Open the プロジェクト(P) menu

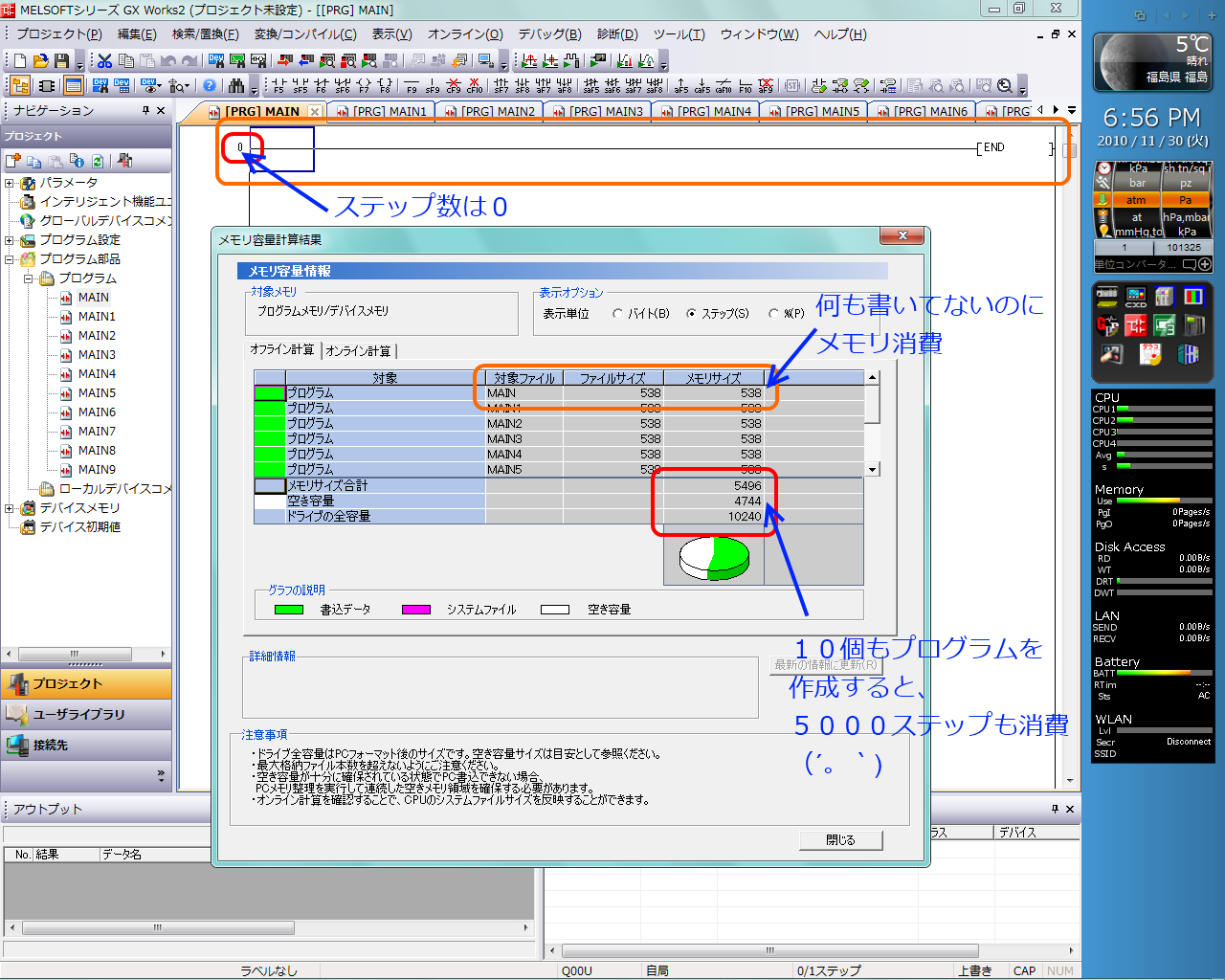(59, 34)
